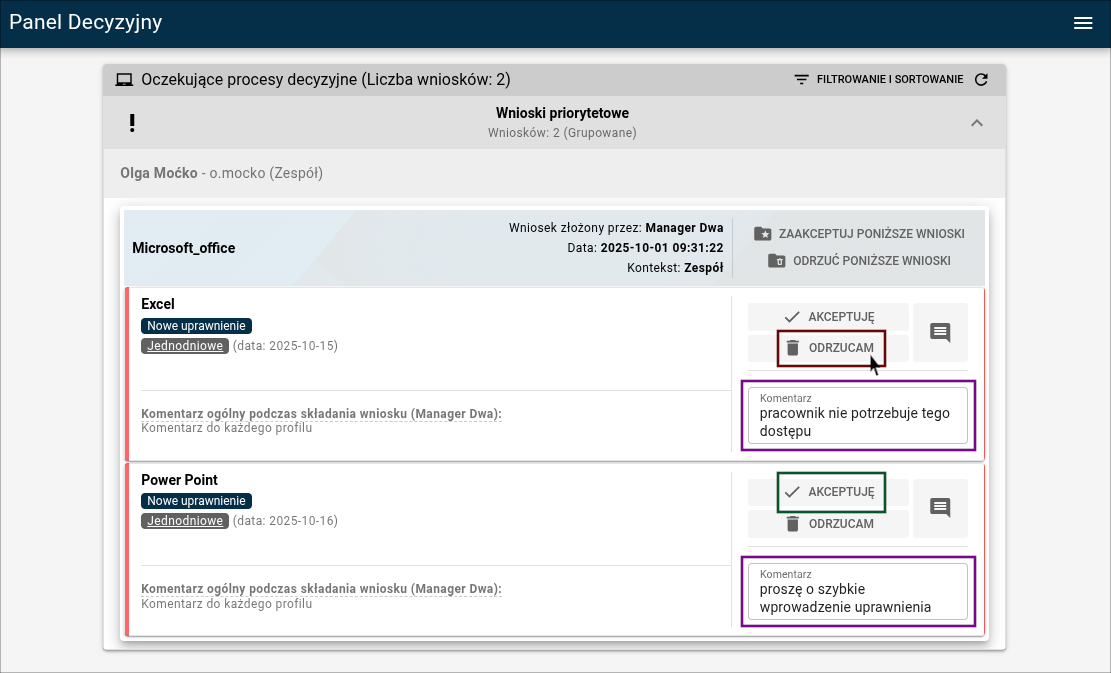Select the Microsoft_office group header
Viewport: 1111px width, 673px height.
point(184,248)
